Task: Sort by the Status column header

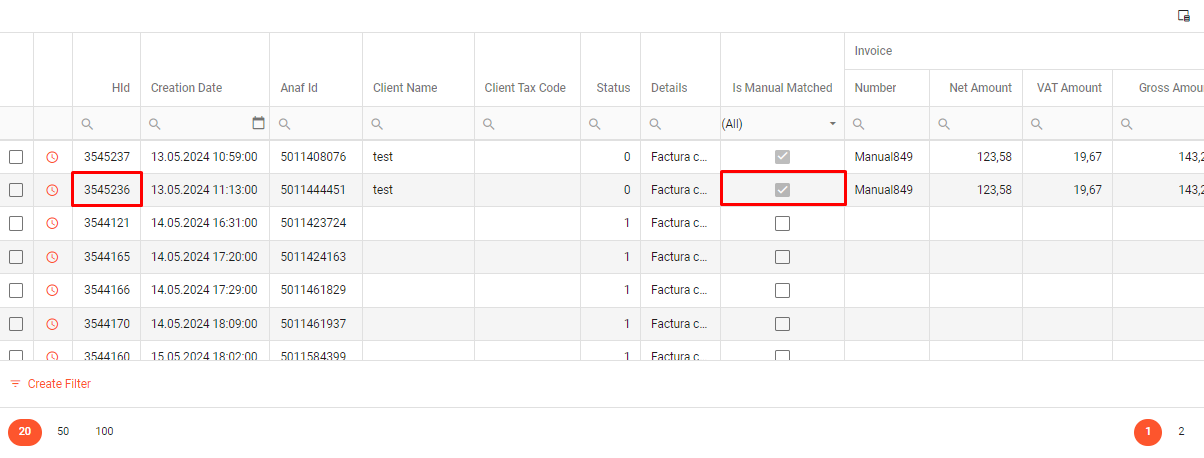Action: 613,88
